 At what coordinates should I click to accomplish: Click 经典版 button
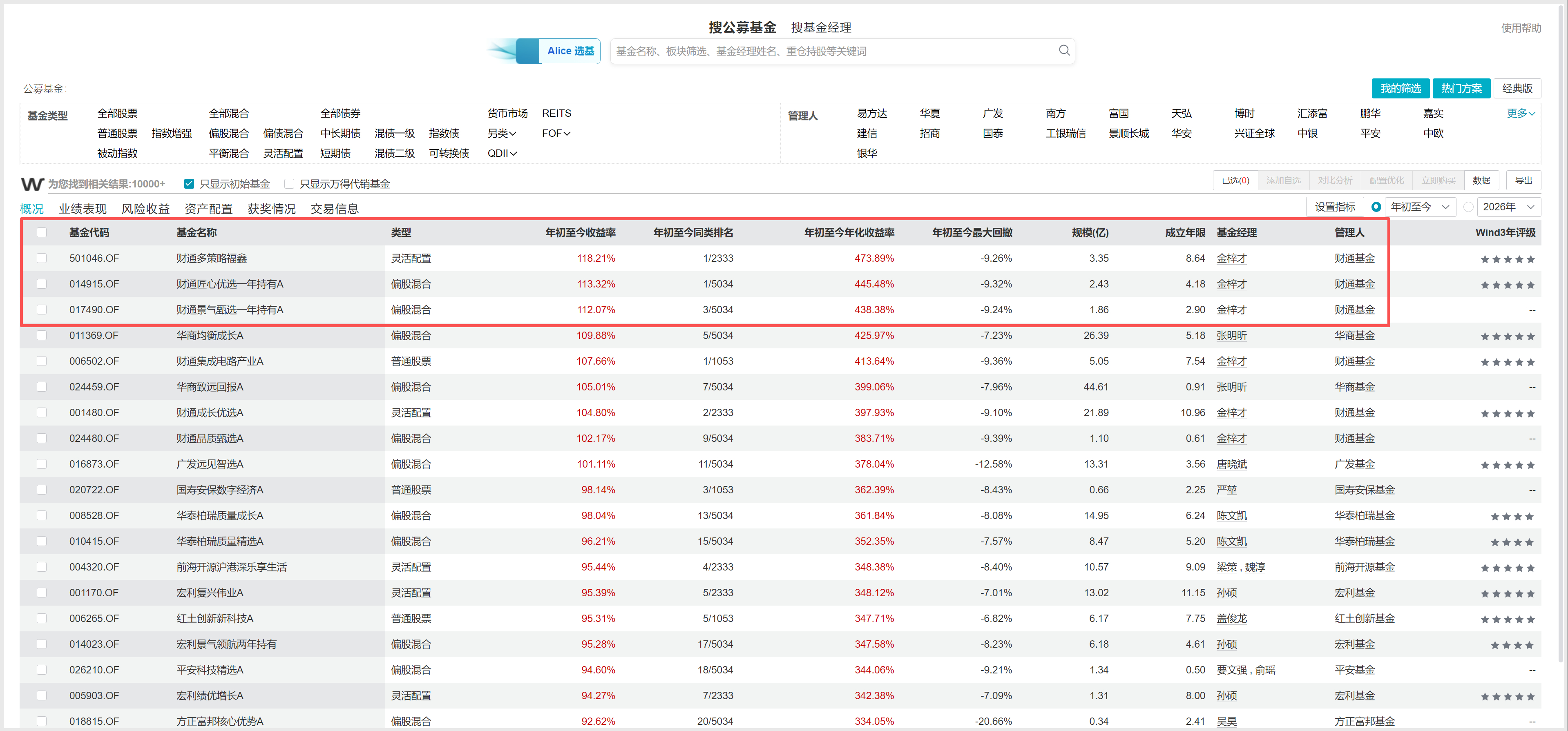coord(1517,88)
